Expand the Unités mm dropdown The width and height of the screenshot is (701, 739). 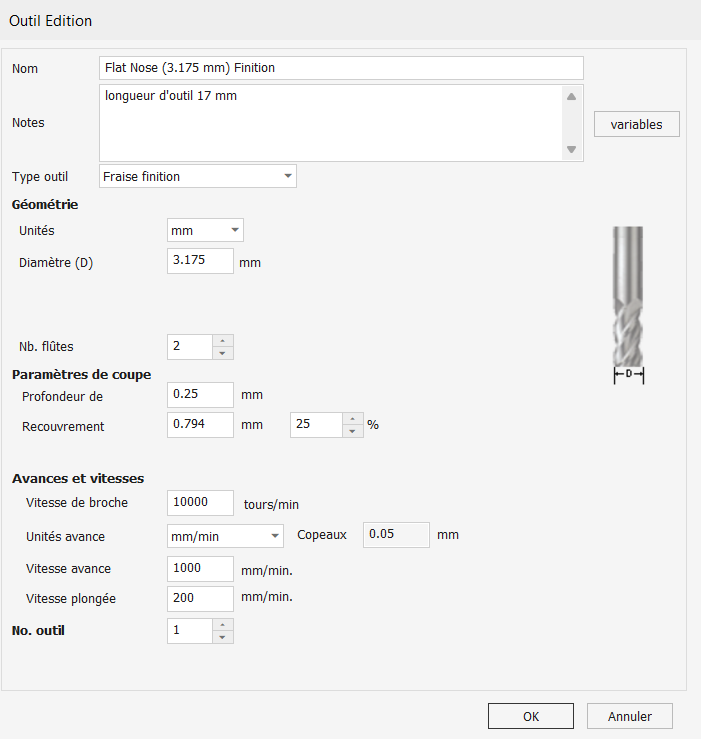pos(205,230)
